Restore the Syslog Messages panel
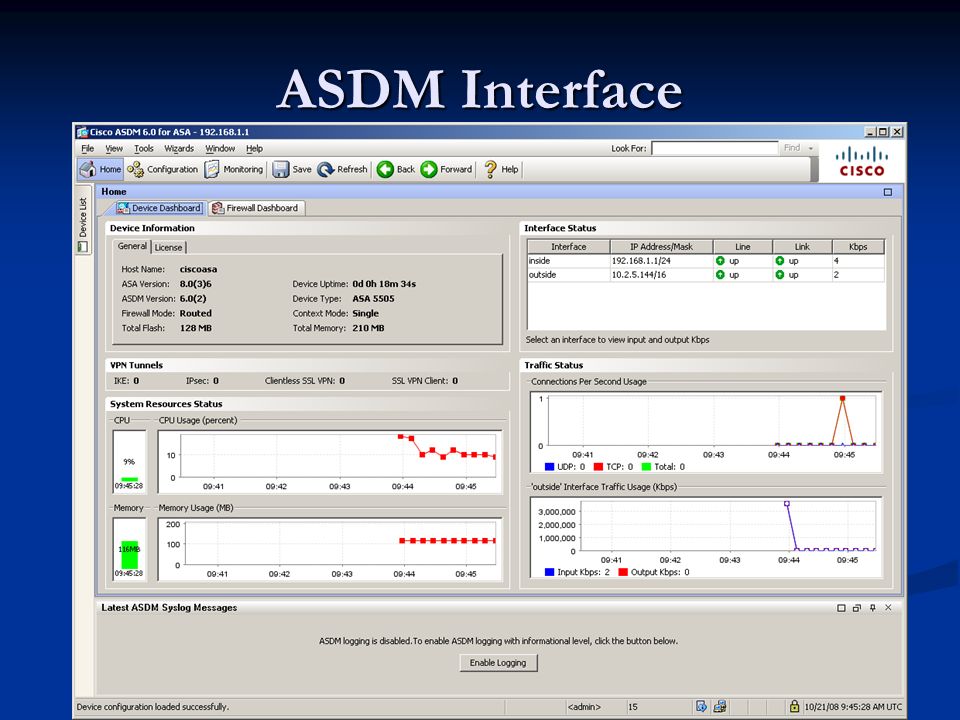The width and height of the screenshot is (960, 720). pos(857,608)
